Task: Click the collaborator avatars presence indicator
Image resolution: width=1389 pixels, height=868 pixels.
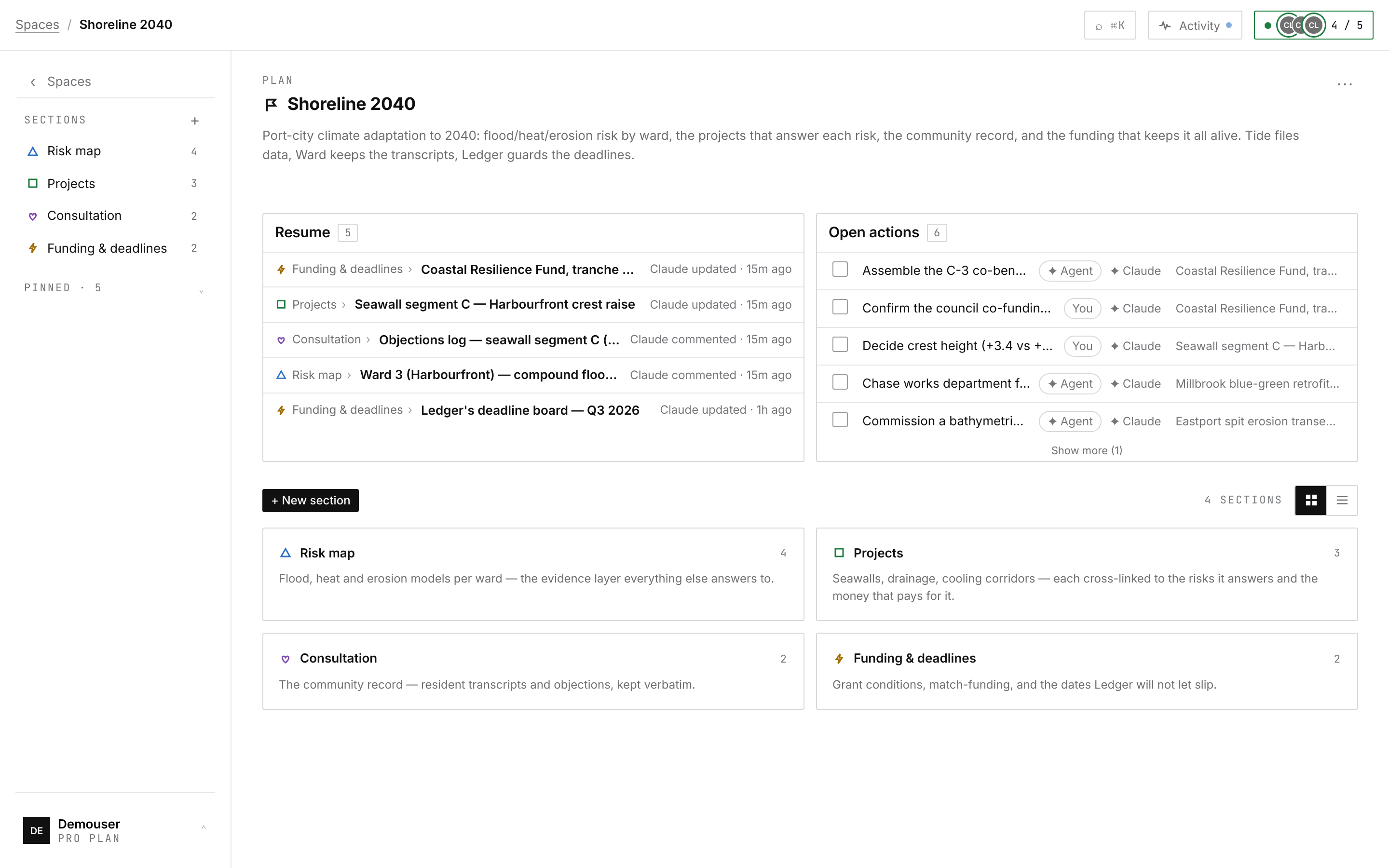Action: pyautogui.click(x=1313, y=25)
